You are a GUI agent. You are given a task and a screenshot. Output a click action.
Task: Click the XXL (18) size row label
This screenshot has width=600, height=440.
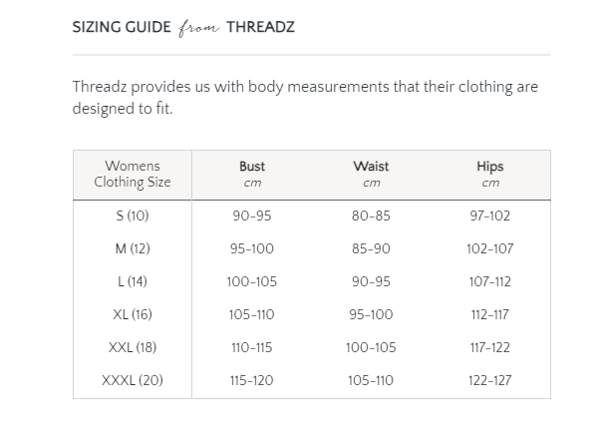[x=132, y=347]
